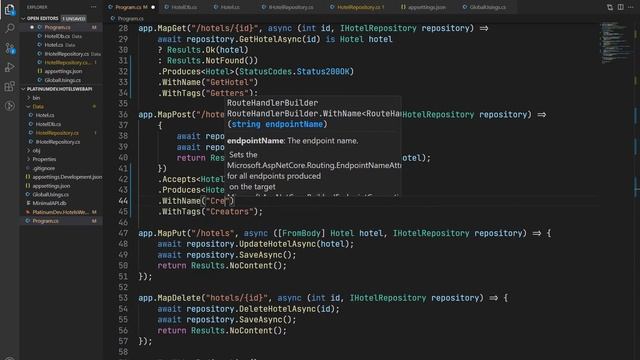Click the code minimap preview
This screenshot has width=640, height=360.
pos(615,43)
